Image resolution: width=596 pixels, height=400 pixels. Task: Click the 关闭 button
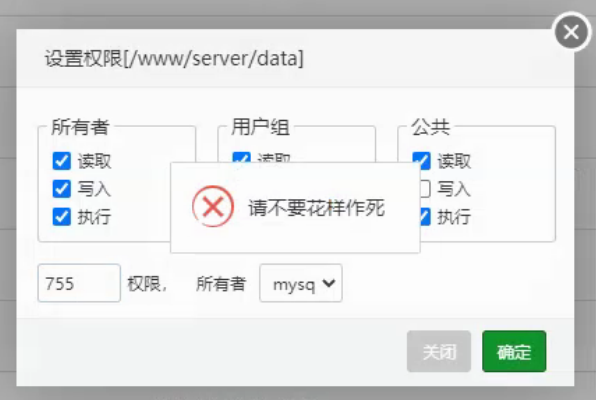(439, 351)
